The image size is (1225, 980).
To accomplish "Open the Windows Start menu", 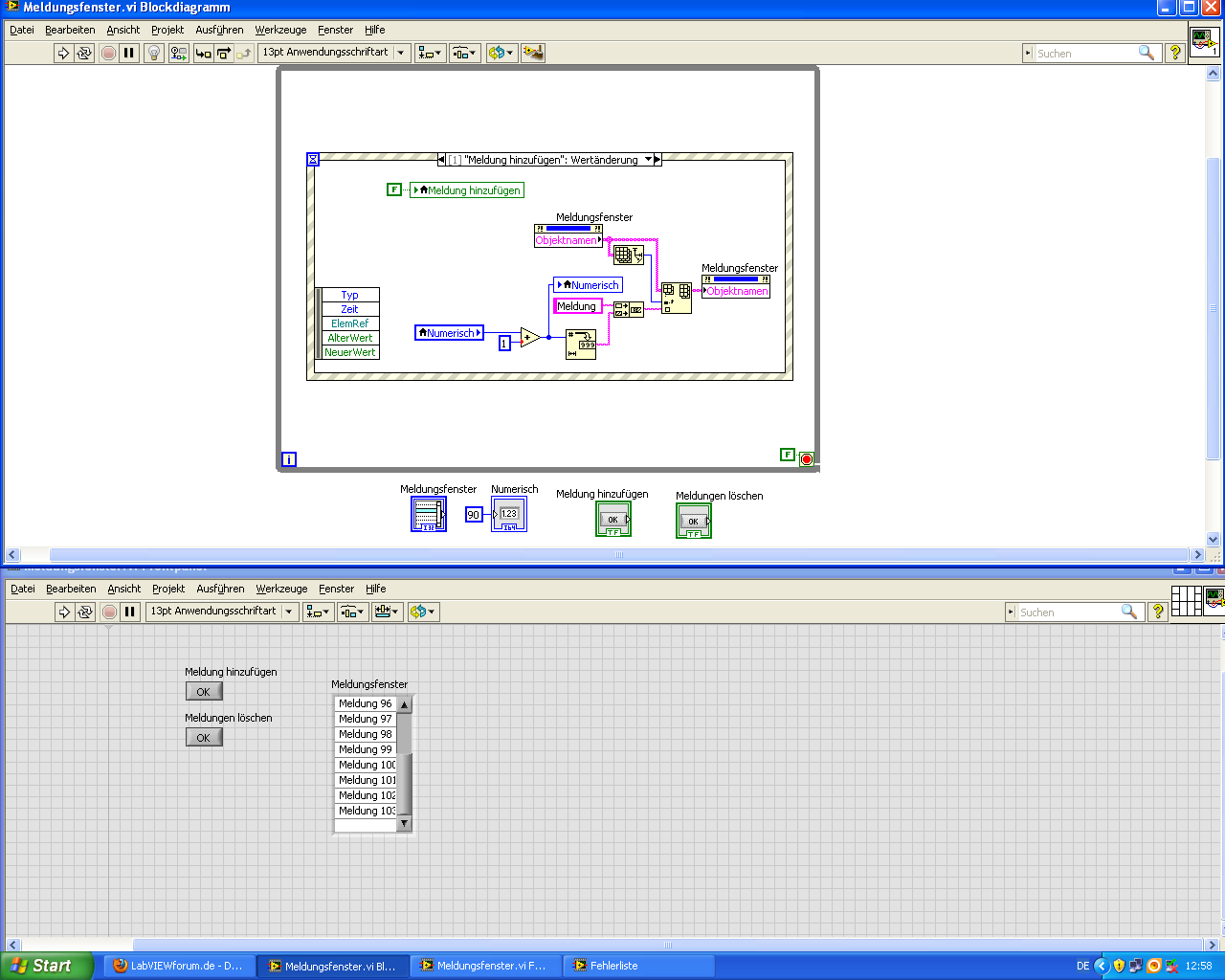I will 47,966.
